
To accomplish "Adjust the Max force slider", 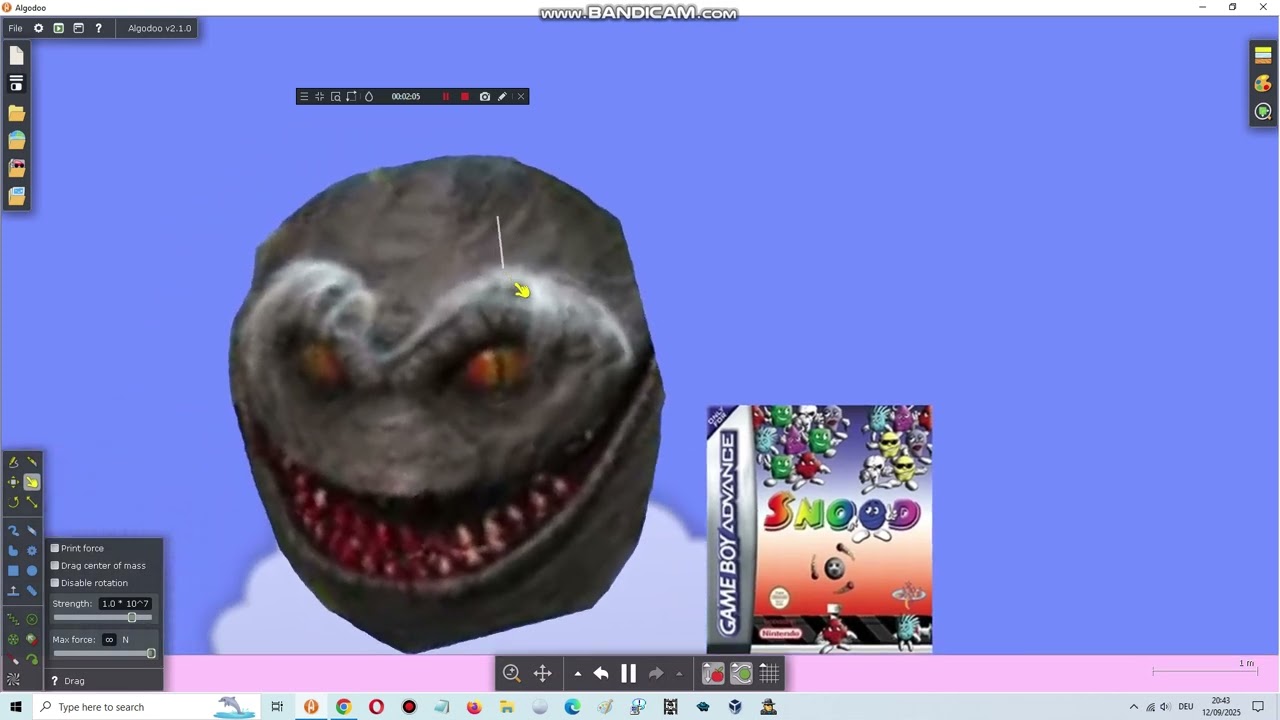I will 104,653.
